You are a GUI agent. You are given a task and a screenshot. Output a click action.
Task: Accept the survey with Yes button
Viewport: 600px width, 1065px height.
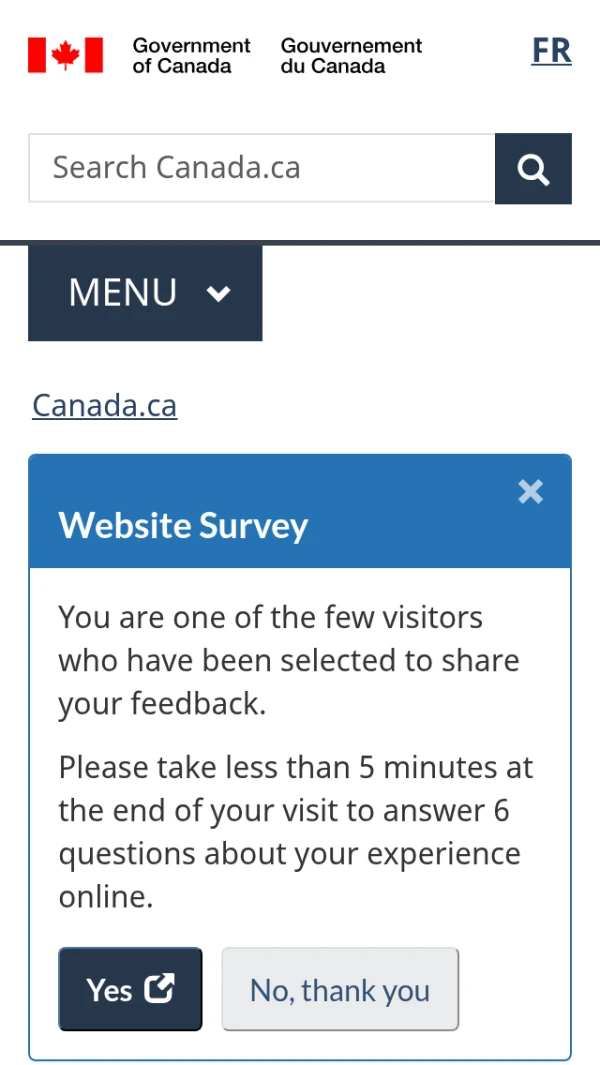click(x=130, y=989)
